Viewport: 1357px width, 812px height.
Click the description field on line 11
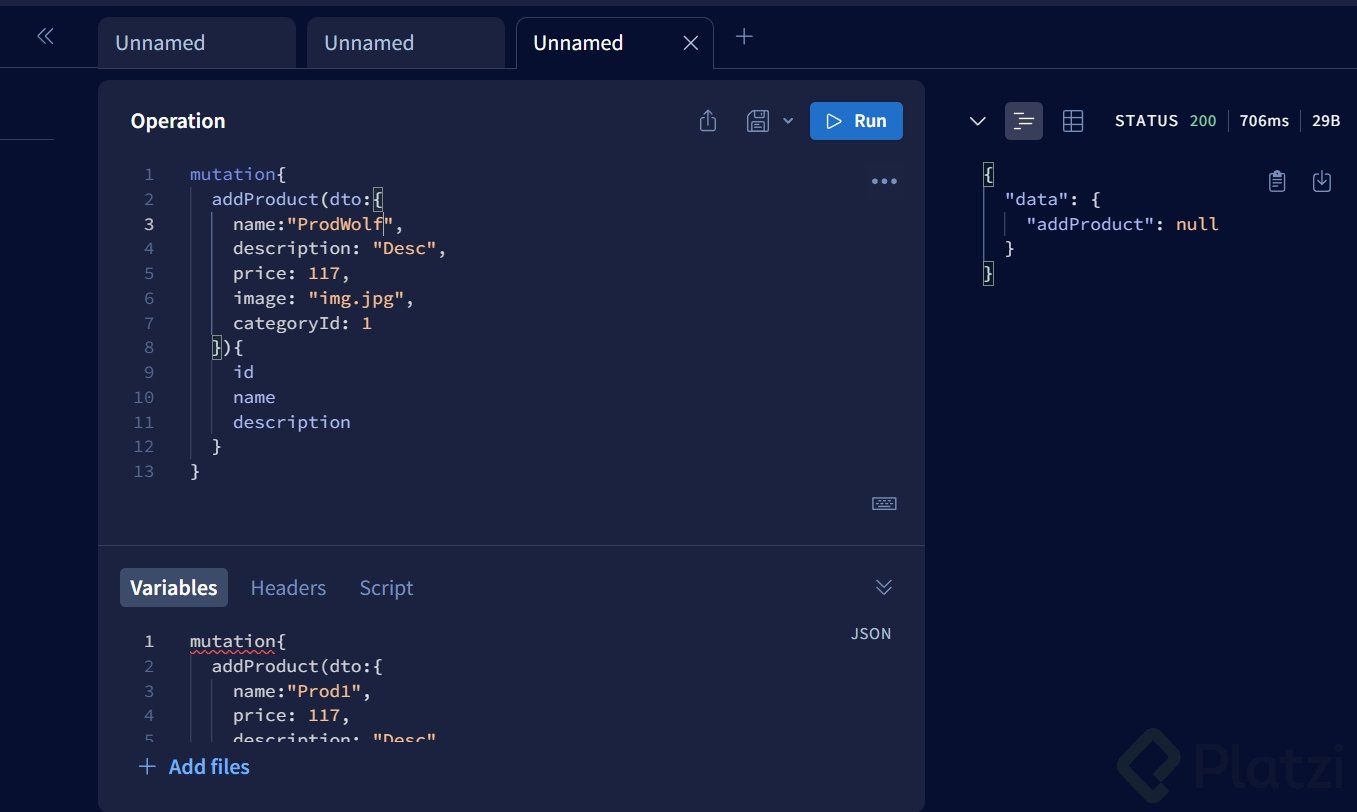pos(292,422)
